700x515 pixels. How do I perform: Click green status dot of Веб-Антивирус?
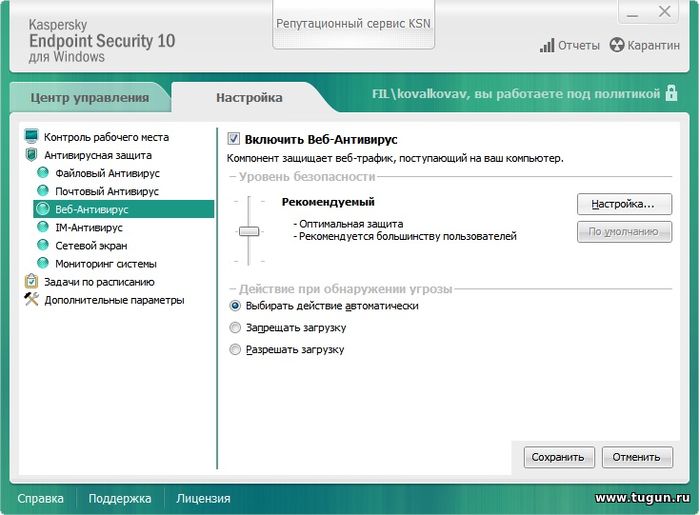coord(43,209)
